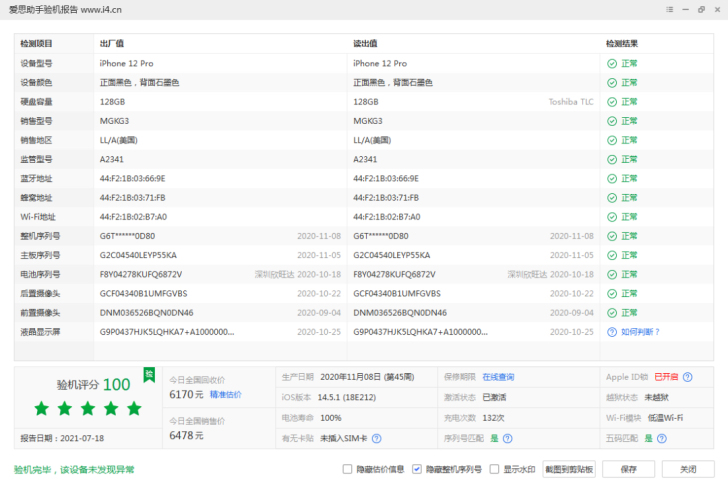Click the green check icon in 蓝牙地址 row
This screenshot has height=493, width=728.
coord(612,179)
